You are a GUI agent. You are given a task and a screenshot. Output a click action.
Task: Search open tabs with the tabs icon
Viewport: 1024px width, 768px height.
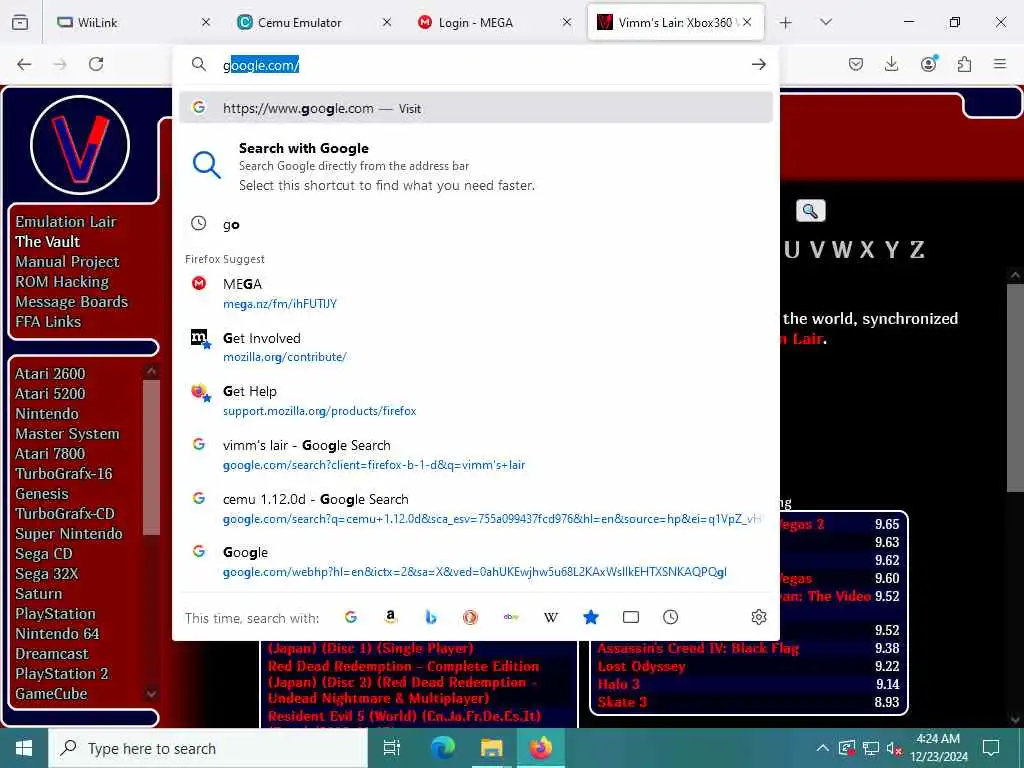[x=631, y=617]
